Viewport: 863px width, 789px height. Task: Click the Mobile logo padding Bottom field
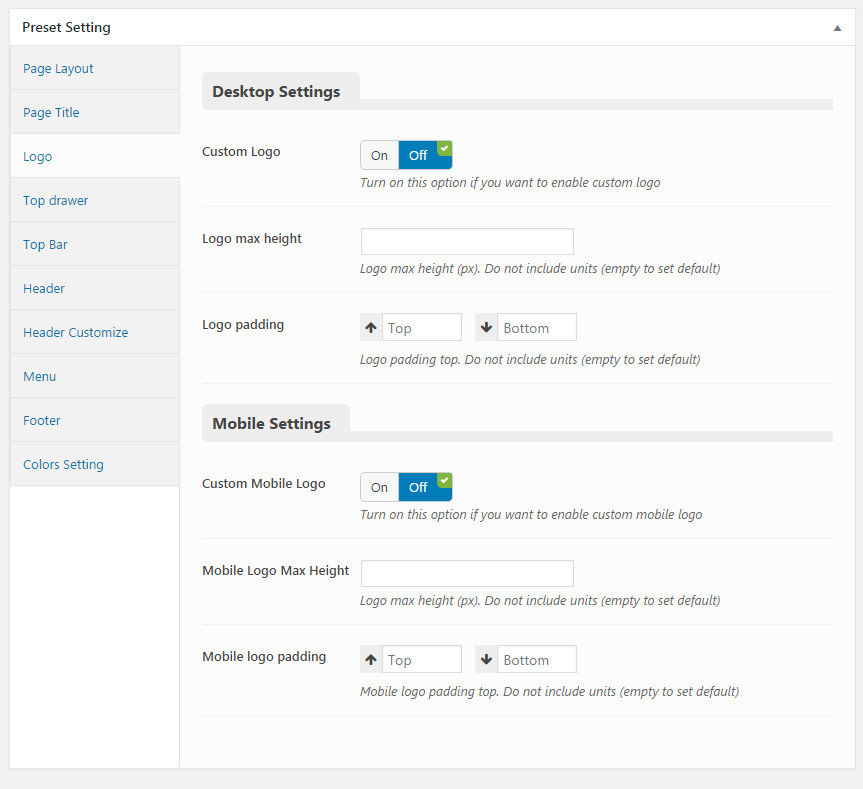[537, 659]
